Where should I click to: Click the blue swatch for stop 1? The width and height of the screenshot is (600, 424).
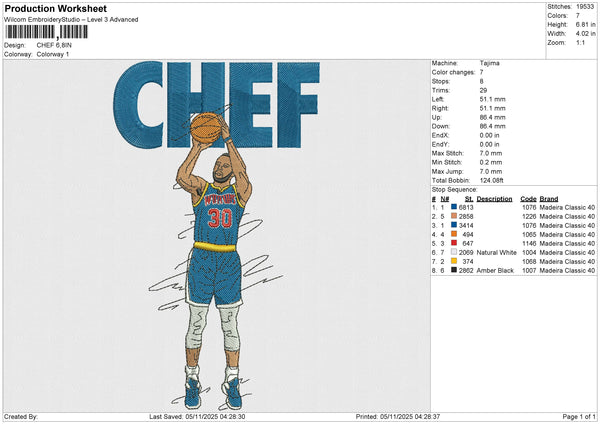pos(454,207)
